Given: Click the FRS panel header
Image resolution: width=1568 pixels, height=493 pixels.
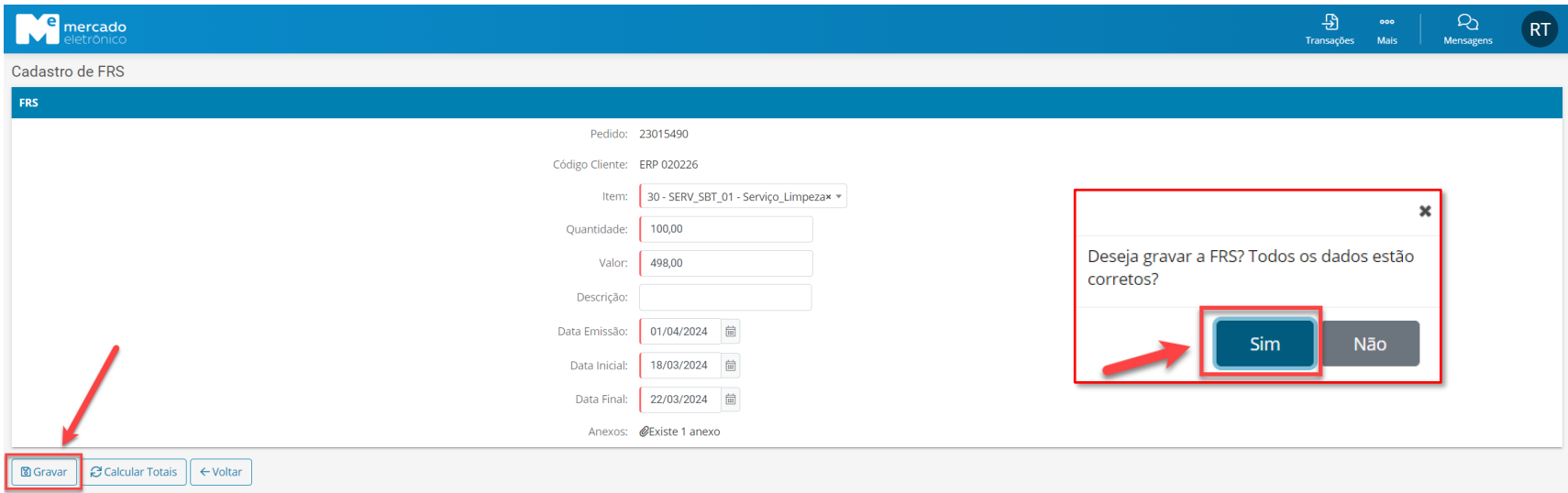Looking at the screenshot, I should click(x=787, y=103).
